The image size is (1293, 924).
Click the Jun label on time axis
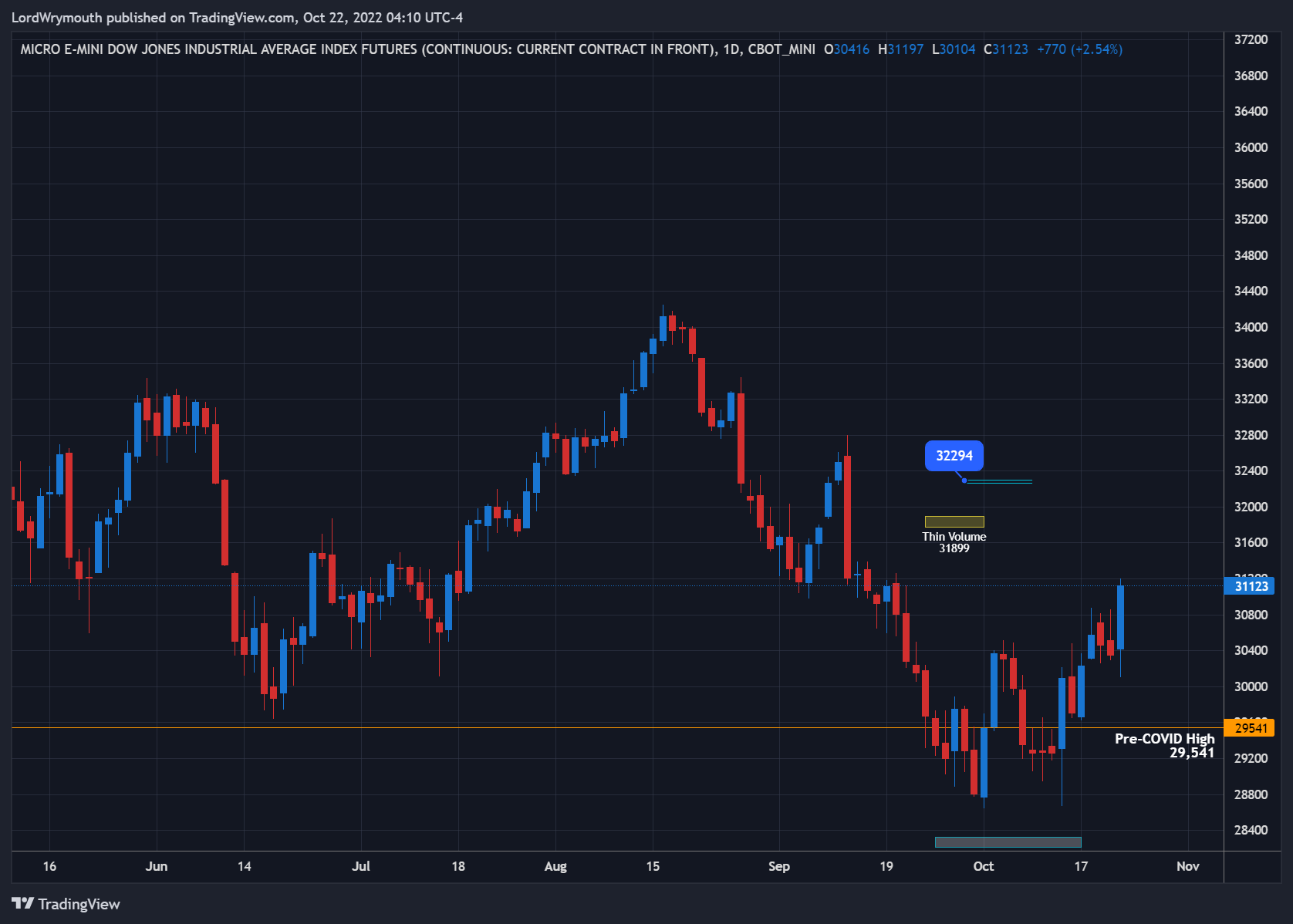(x=157, y=866)
